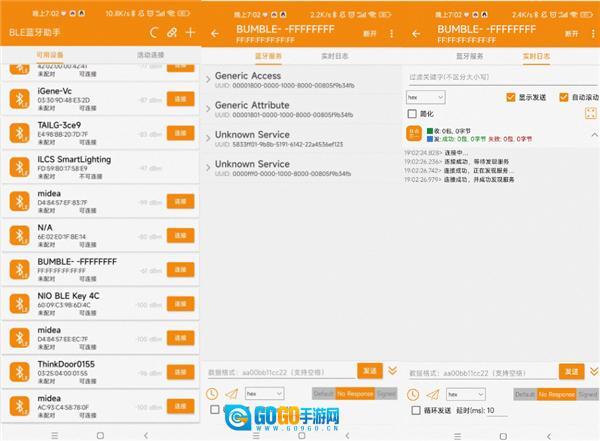Tap the clock history icon in services screen
Viewport: 600px width, 441px height.
click(213, 394)
